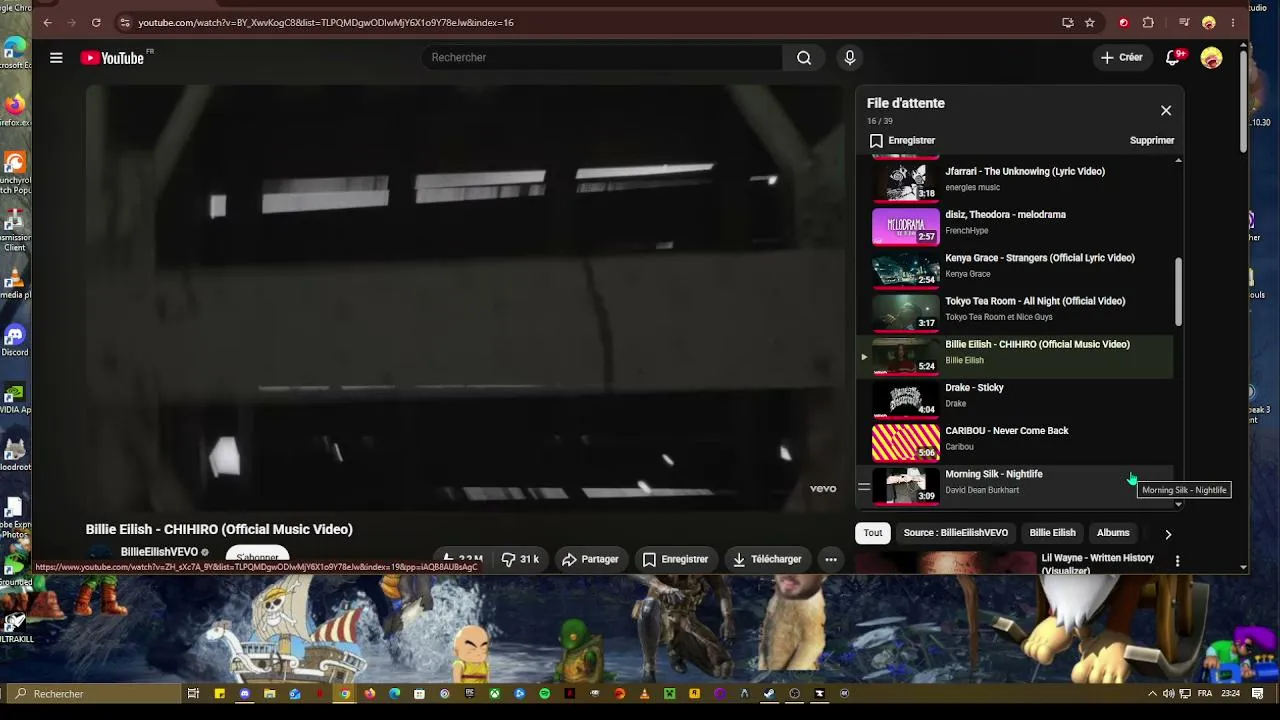Open the Chrome profile avatar
The width and height of the screenshot is (1280, 720).
(x=1209, y=22)
